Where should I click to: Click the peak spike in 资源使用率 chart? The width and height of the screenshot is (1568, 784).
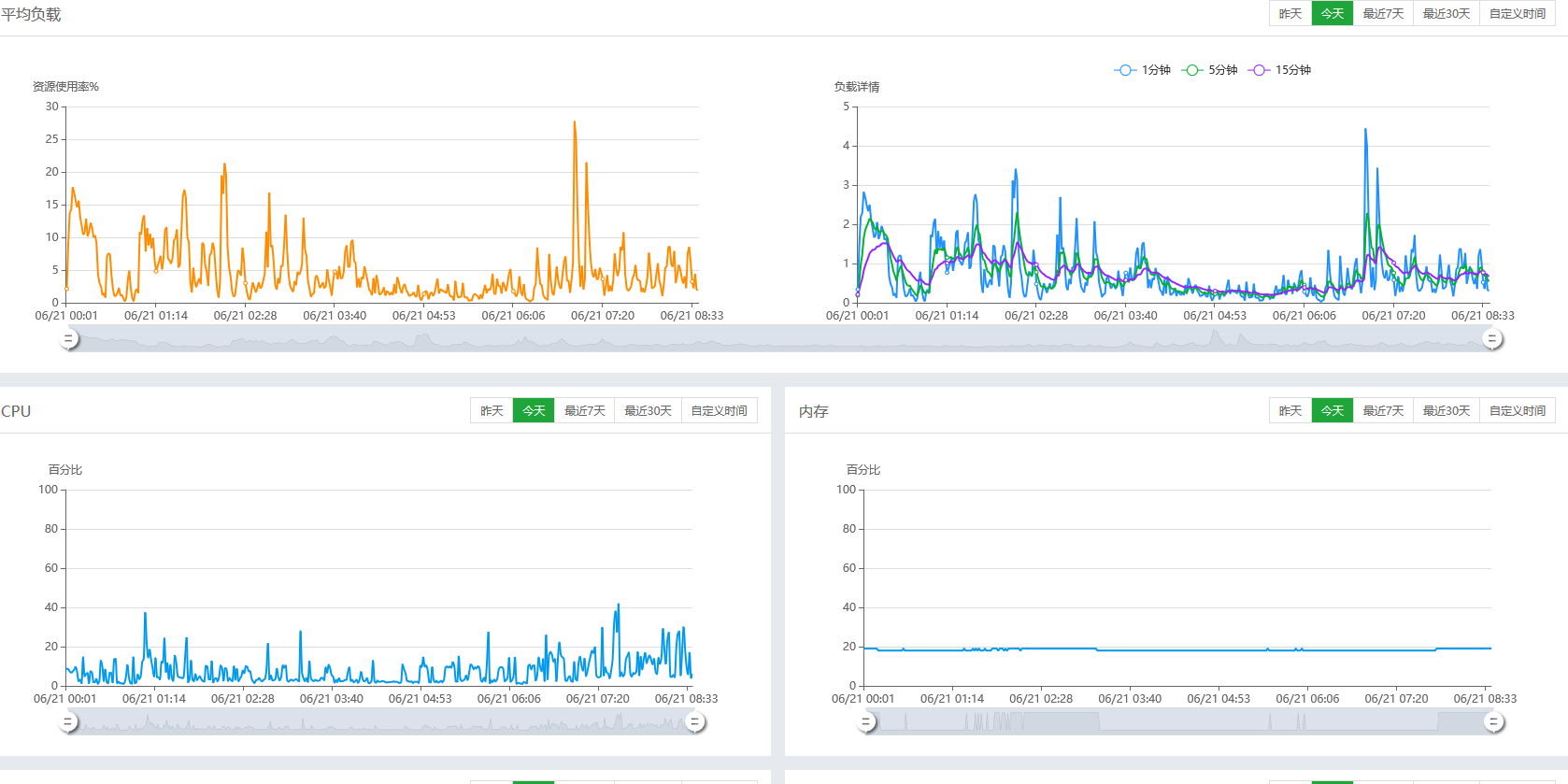tap(575, 122)
